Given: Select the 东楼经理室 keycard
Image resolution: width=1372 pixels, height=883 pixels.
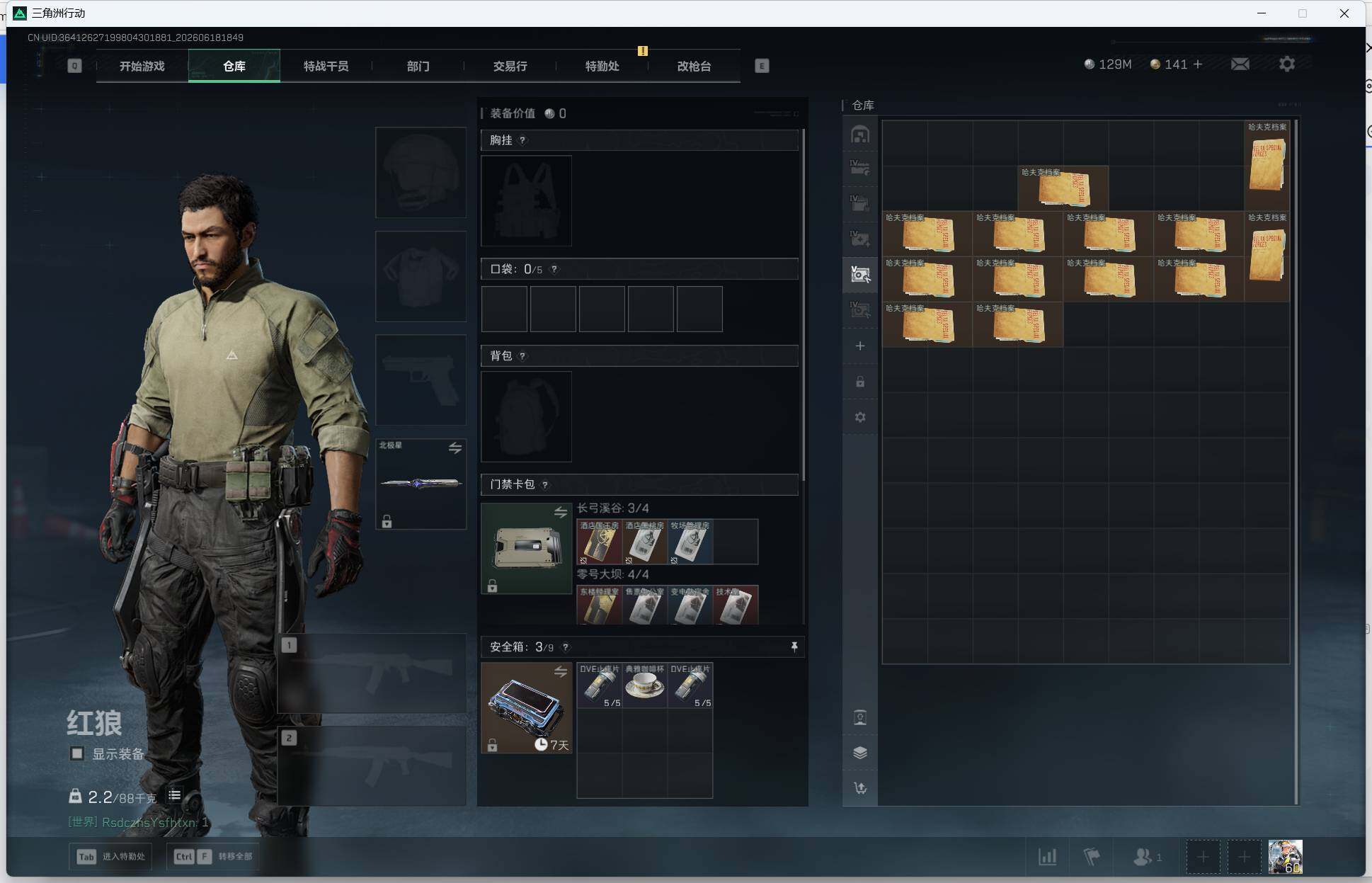Looking at the screenshot, I should tap(600, 605).
